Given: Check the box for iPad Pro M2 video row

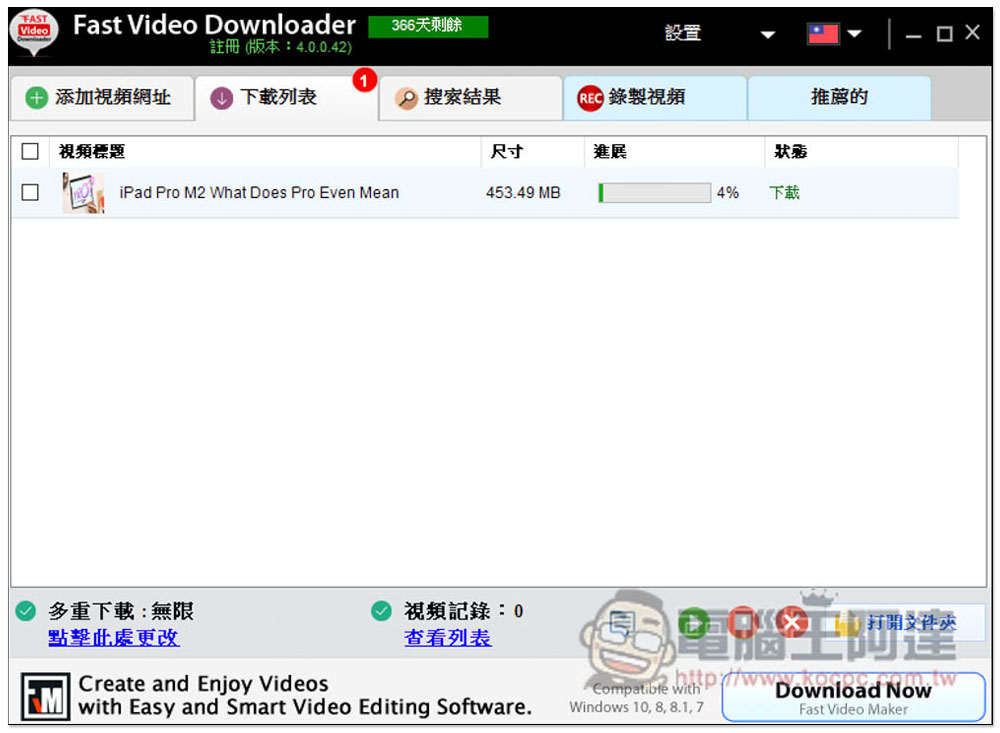Looking at the screenshot, I should click(x=30, y=192).
